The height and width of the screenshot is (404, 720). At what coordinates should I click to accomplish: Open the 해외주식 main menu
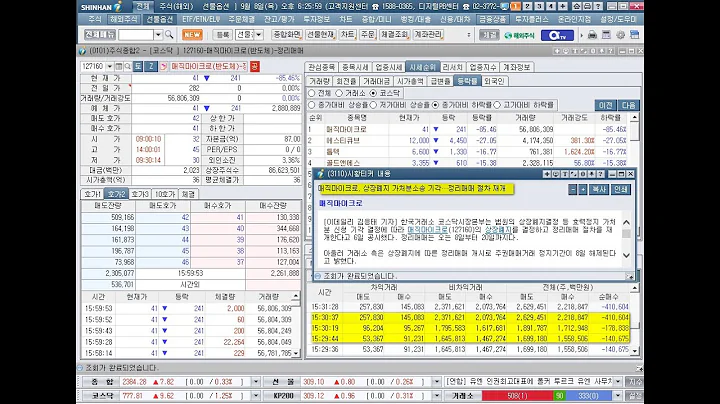coord(124,19)
